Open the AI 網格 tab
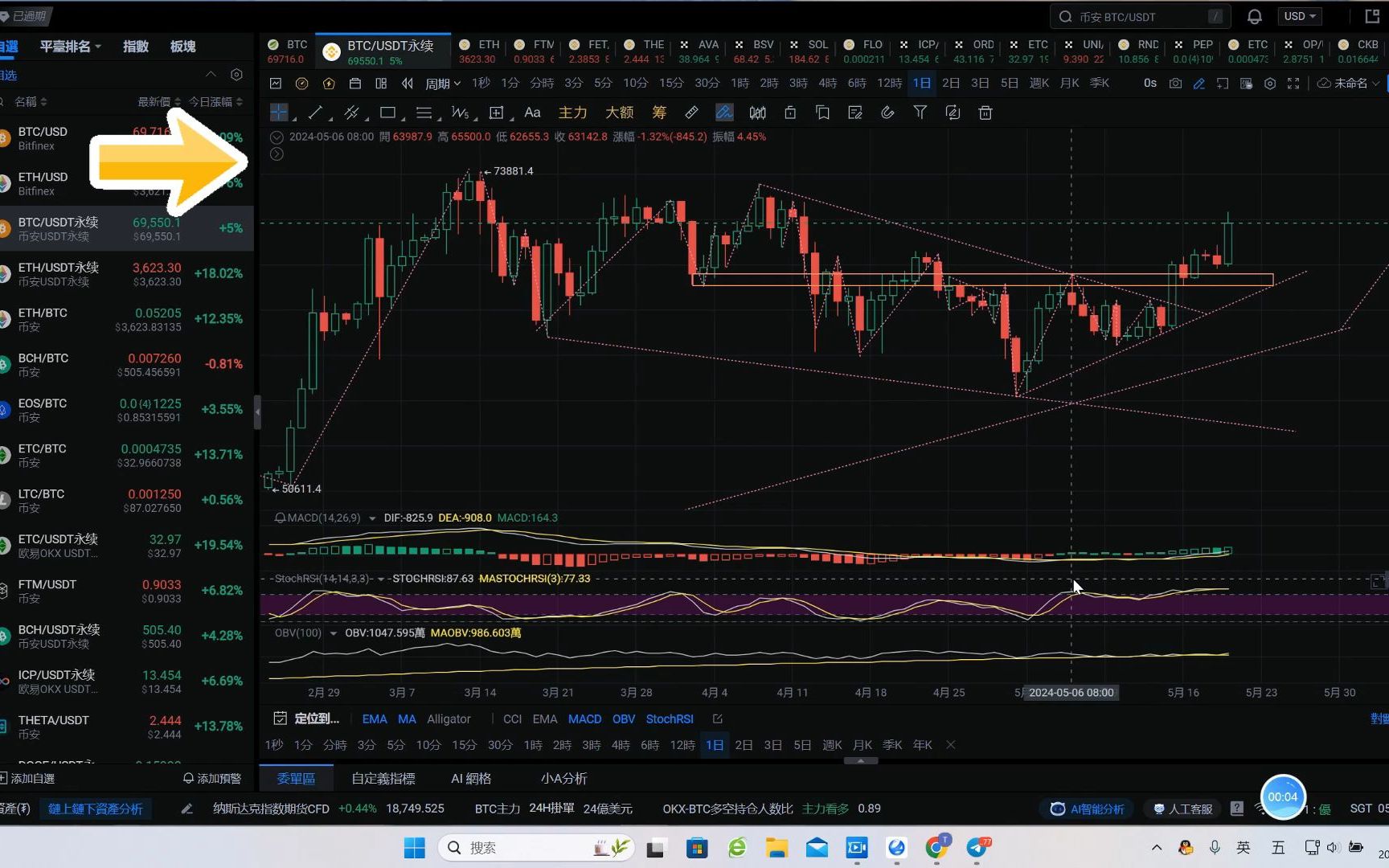 [x=471, y=778]
